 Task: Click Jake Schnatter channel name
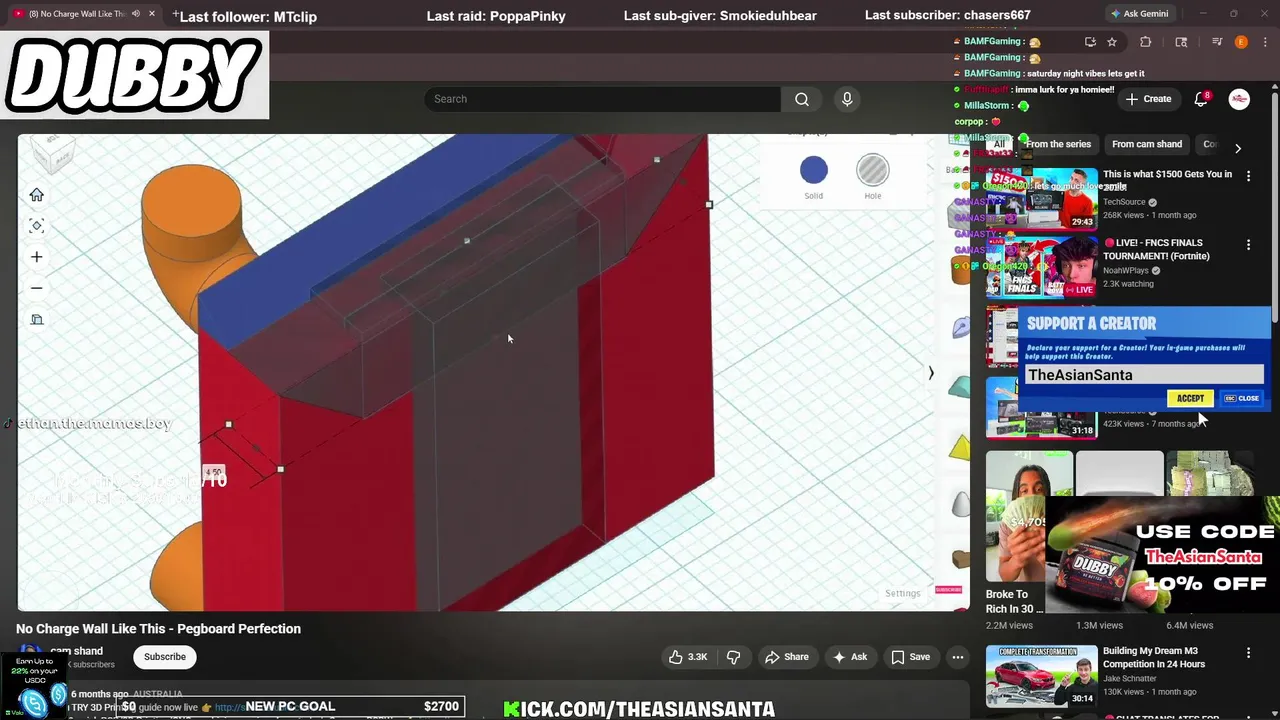point(1131,678)
